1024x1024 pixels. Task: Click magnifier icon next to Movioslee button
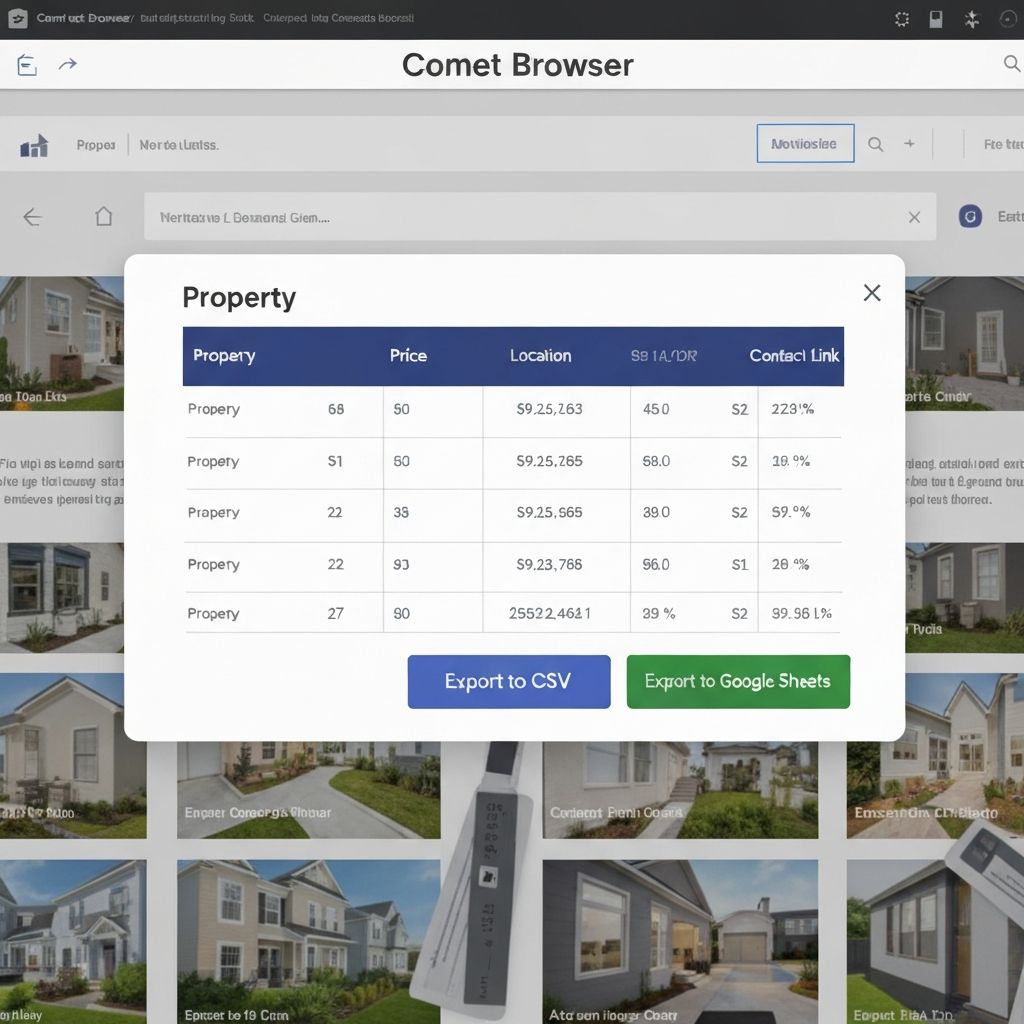pos(875,144)
